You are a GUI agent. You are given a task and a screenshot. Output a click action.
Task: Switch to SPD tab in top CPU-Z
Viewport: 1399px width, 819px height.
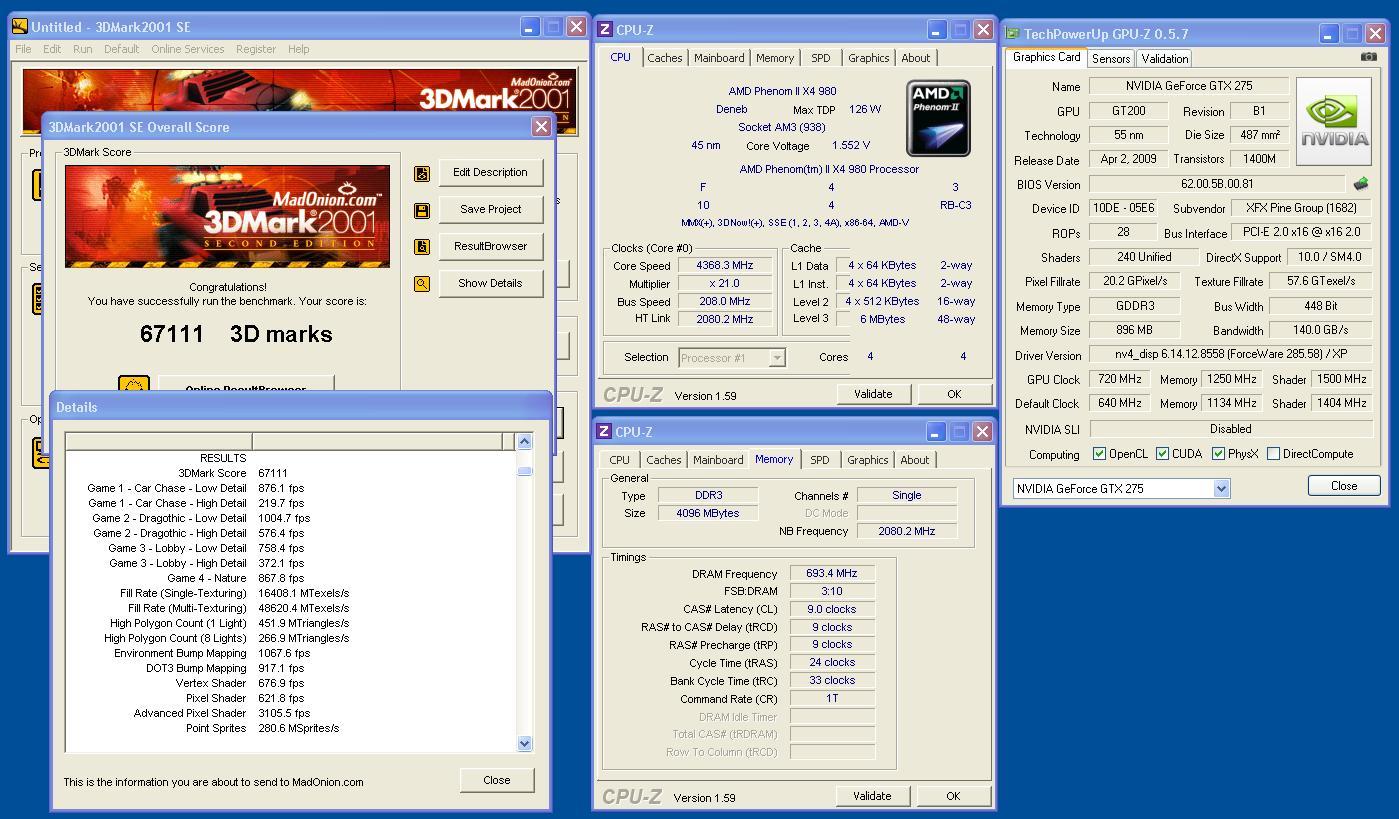[x=821, y=58]
